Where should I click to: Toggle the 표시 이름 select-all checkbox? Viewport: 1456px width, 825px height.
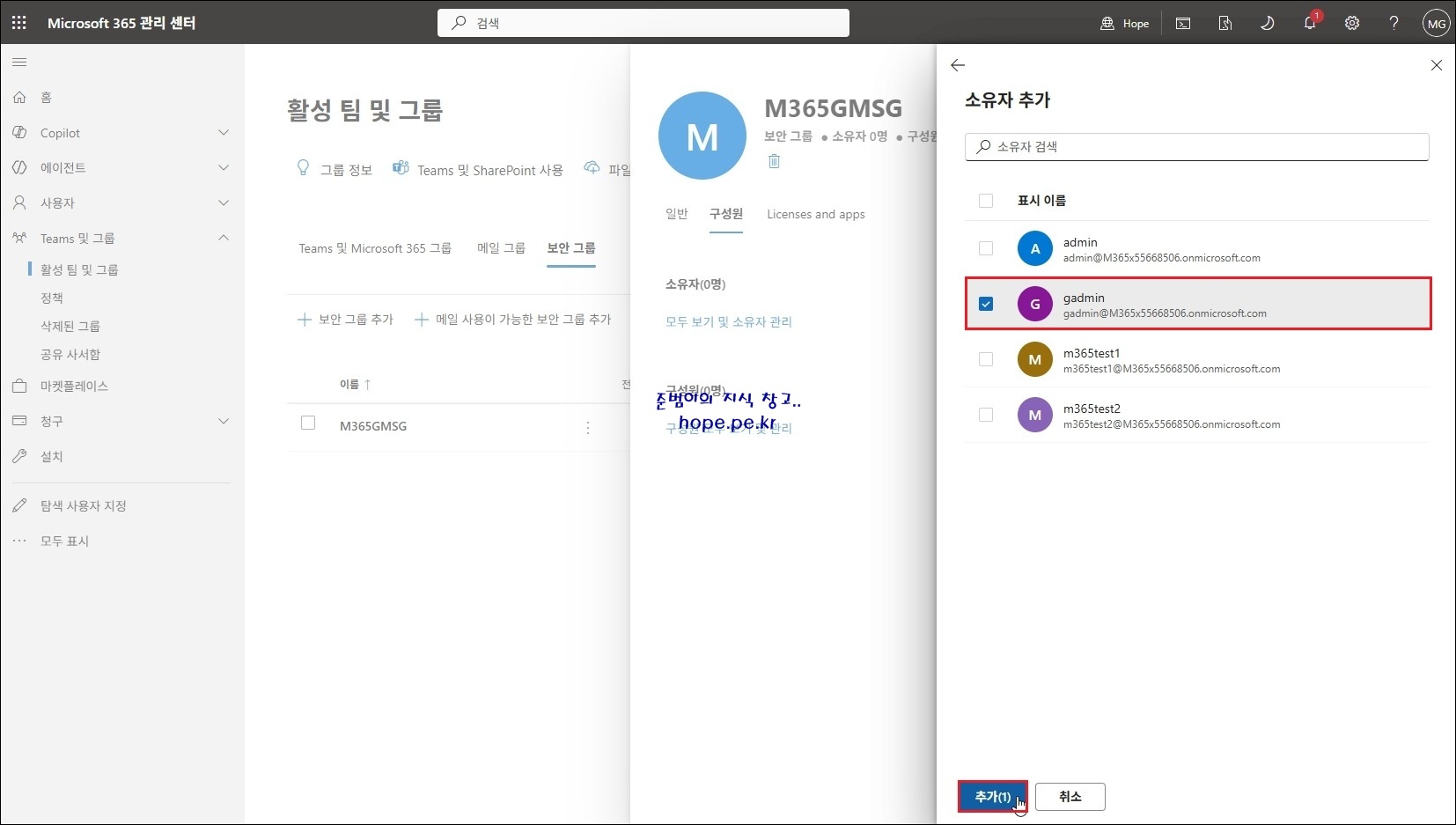point(986,201)
